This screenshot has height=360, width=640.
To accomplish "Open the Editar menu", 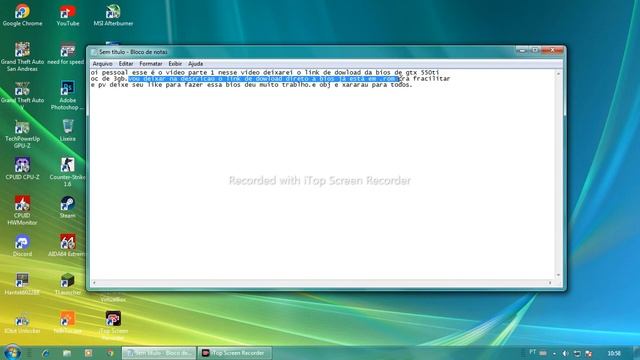I will pyautogui.click(x=126, y=64).
